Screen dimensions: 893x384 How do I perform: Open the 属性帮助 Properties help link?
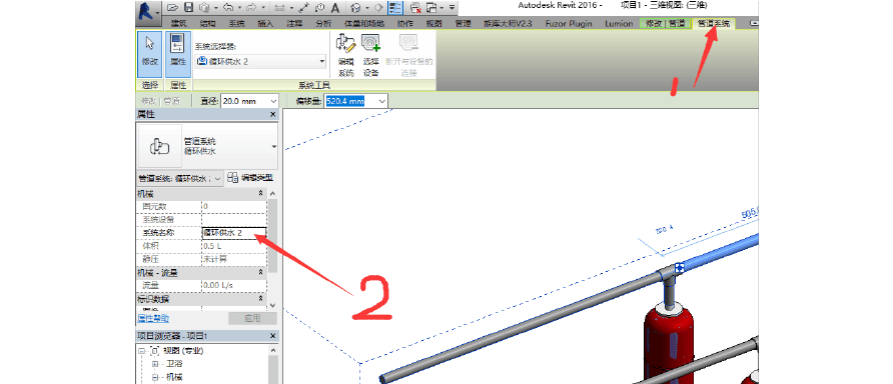(153, 318)
